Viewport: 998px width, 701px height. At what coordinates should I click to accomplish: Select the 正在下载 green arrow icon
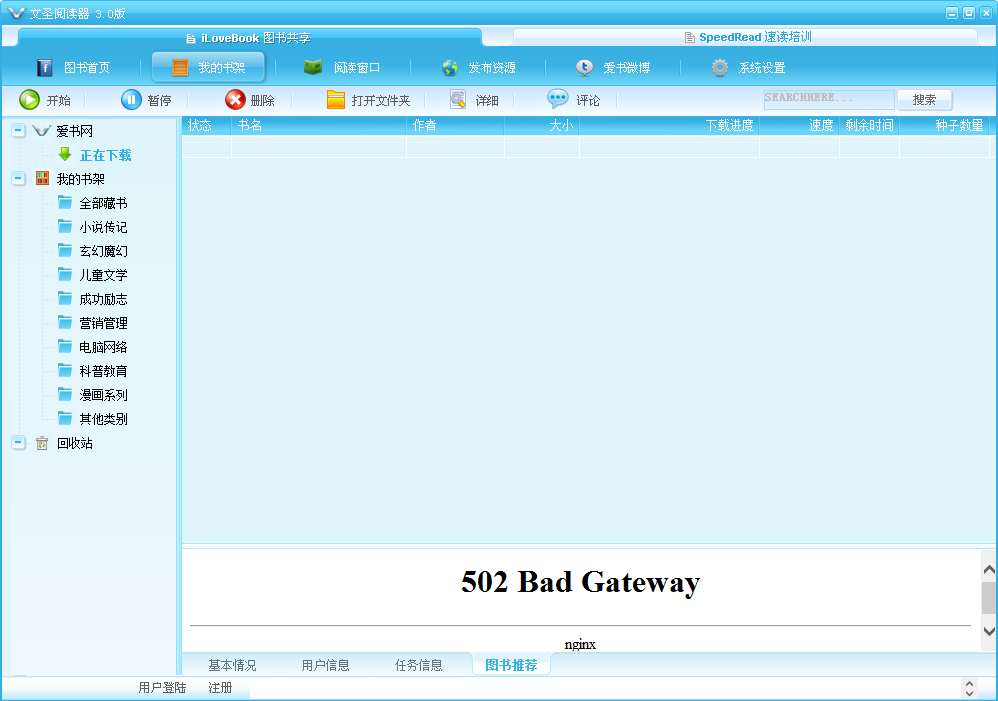pos(65,154)
